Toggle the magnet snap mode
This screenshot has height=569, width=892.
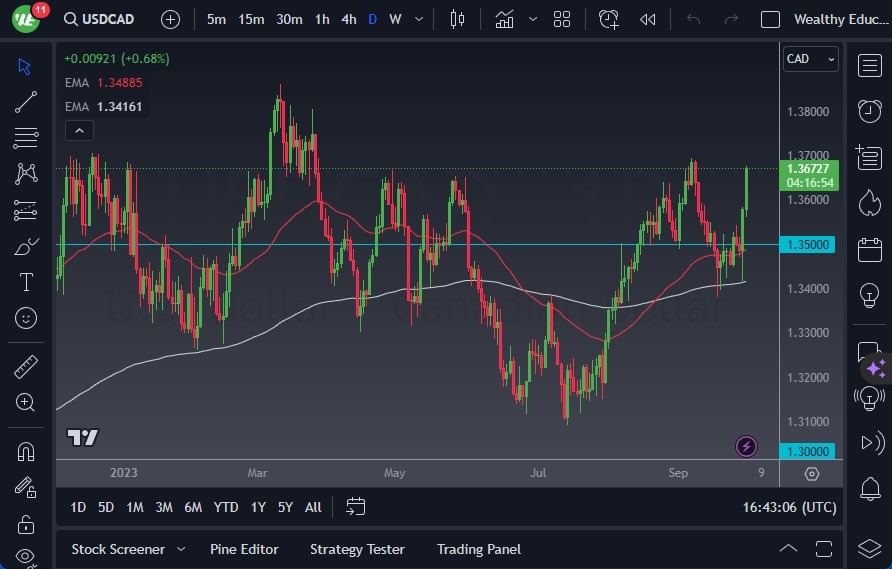click(26, 451)
